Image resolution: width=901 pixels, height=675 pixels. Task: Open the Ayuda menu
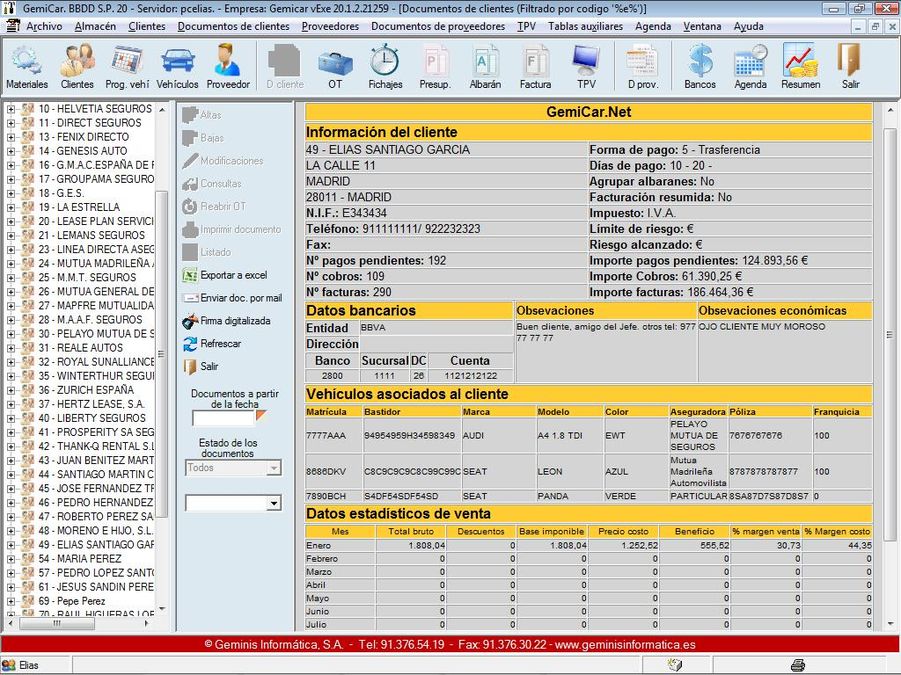tap(748, 26)
